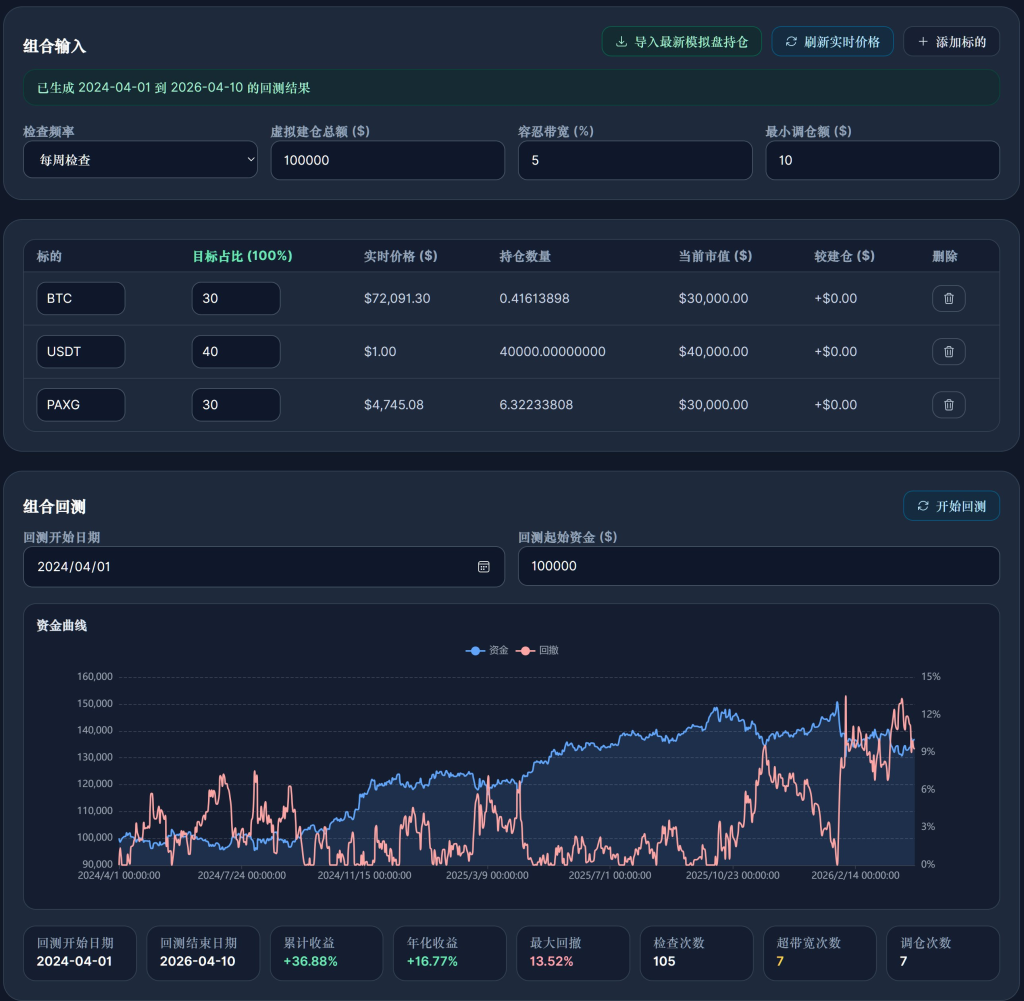Open the date picker calendar icon

483,567
